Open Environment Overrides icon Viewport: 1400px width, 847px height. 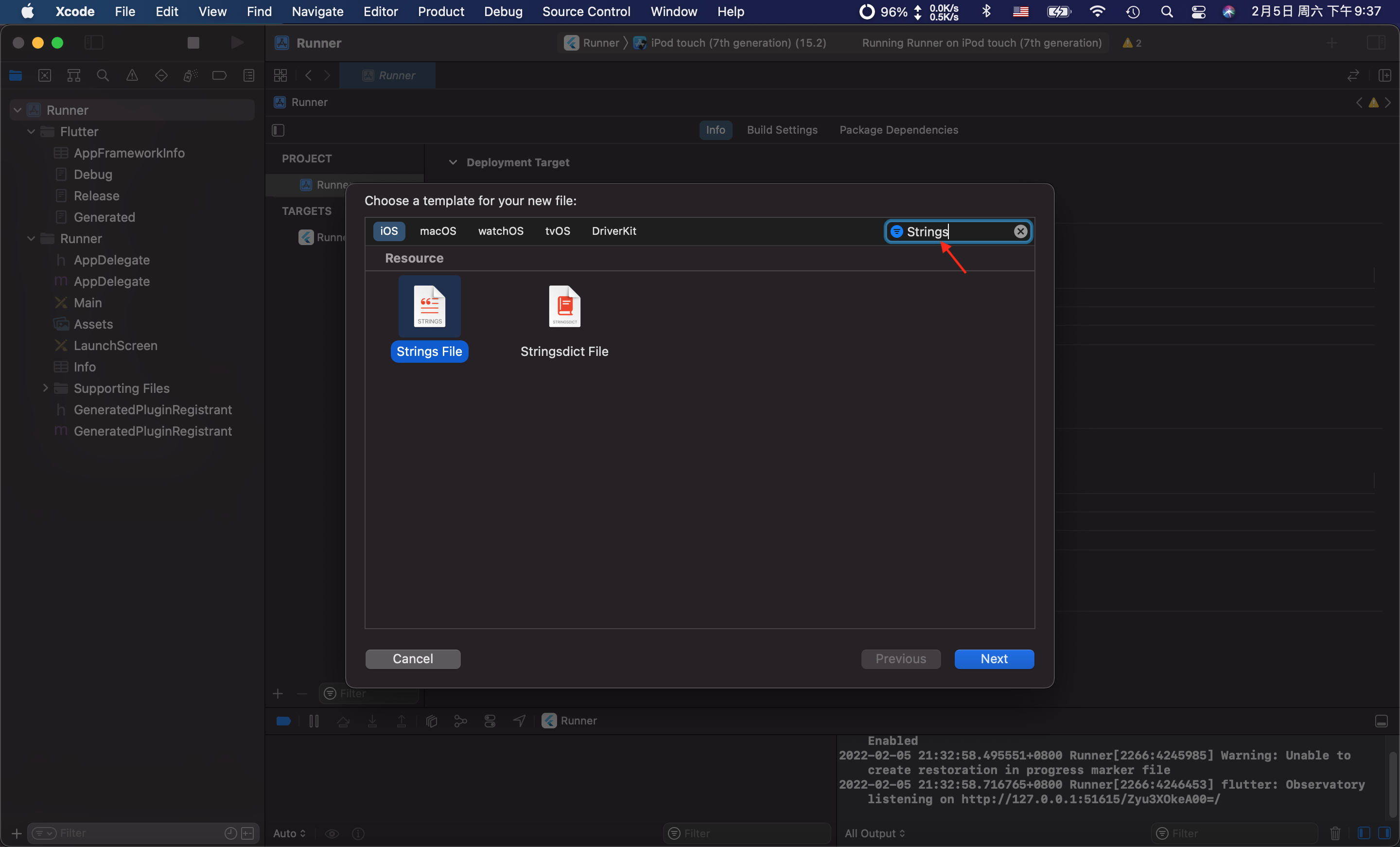tap(490, 721)
